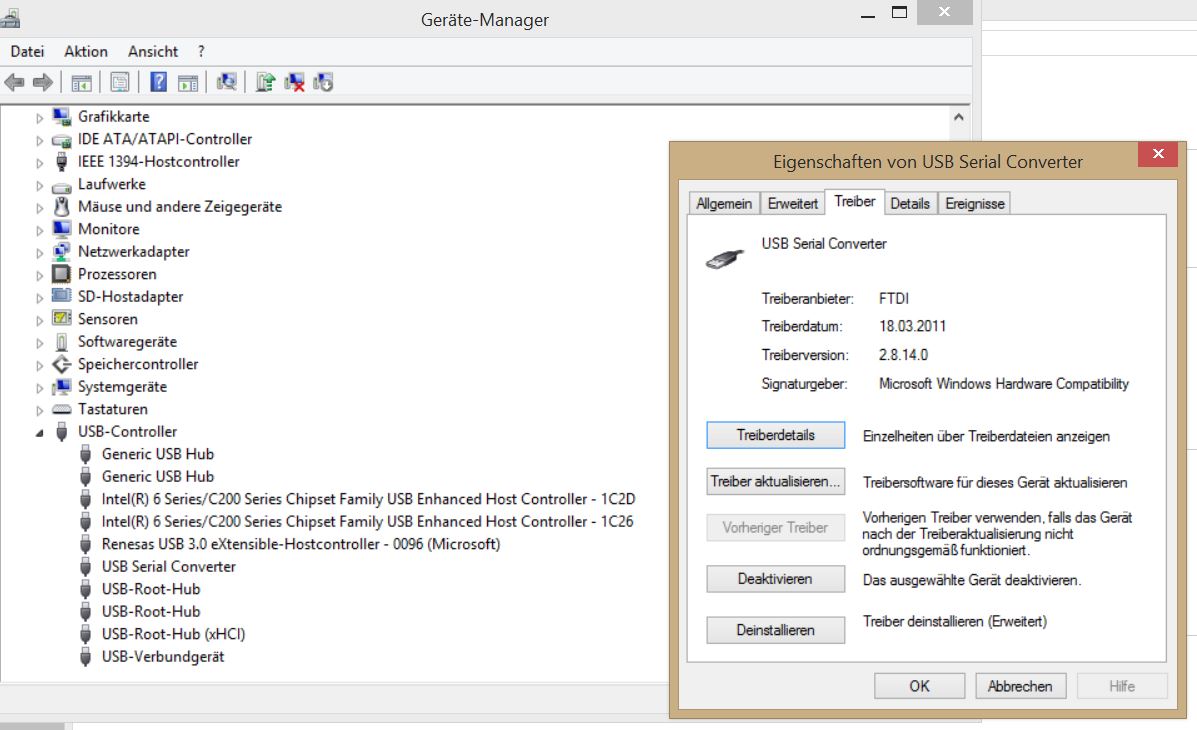Select the Tastaturen keyboard icon
Viewport: 1197px width, 730px height.
62,409
